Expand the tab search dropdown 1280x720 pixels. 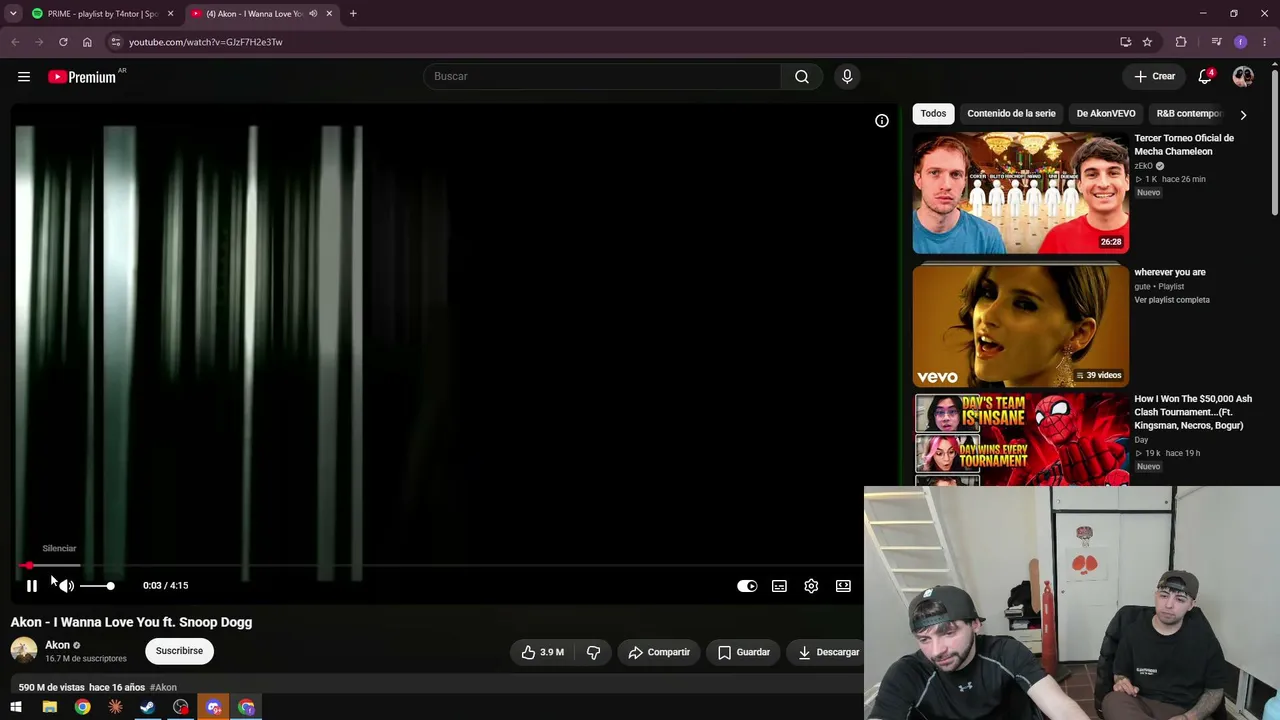pos(13,14)
